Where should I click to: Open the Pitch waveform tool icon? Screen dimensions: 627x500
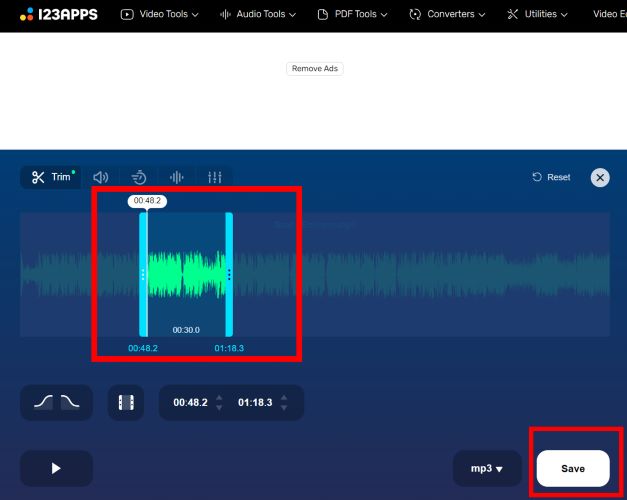[176, 177]
